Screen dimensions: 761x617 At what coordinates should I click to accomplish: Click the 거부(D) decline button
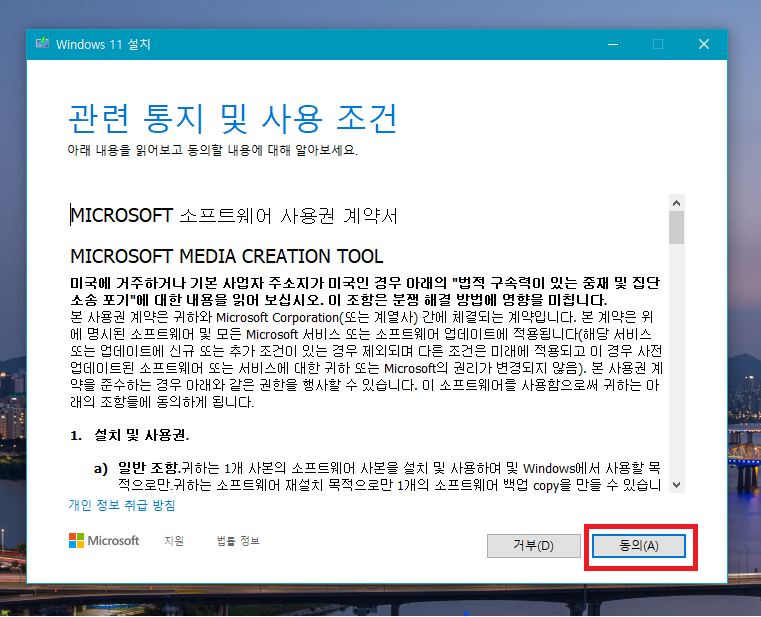click(533, 546)
